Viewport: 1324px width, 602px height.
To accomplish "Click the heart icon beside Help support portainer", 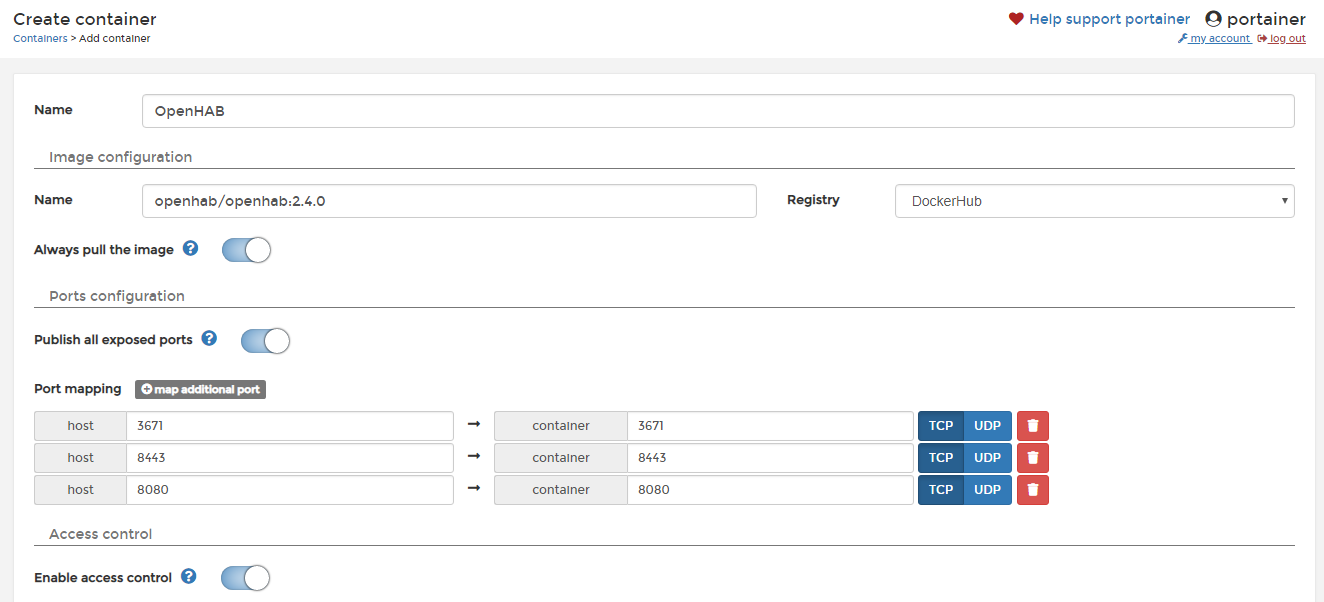I will coord(1016,19).
